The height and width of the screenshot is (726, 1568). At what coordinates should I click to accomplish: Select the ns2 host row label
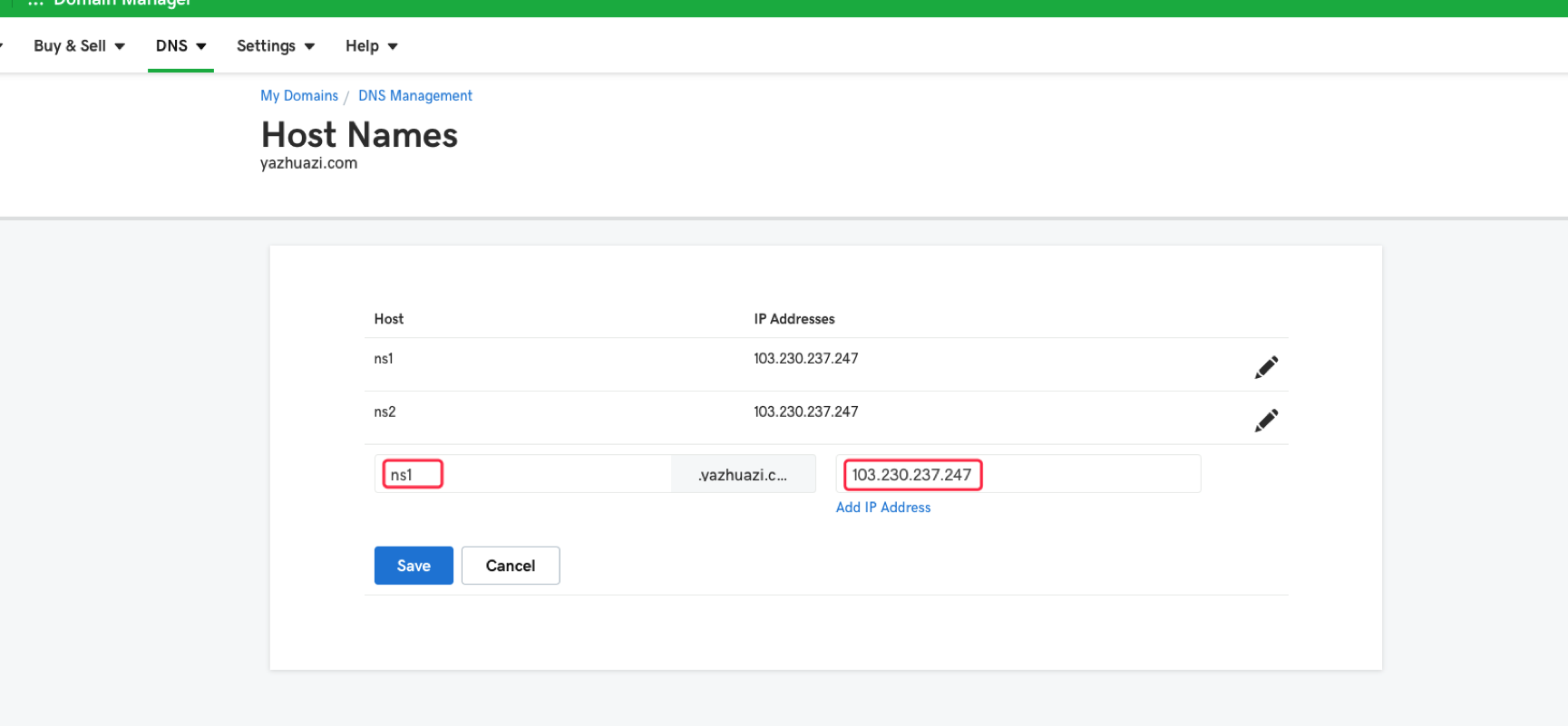385,412
